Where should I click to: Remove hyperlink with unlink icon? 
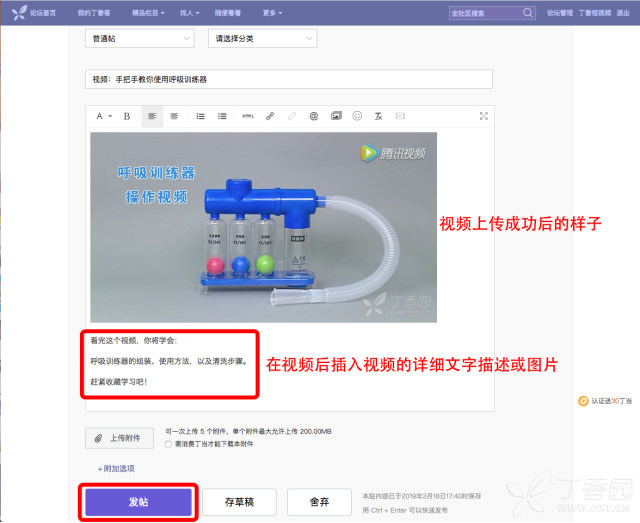click(292, 116)
